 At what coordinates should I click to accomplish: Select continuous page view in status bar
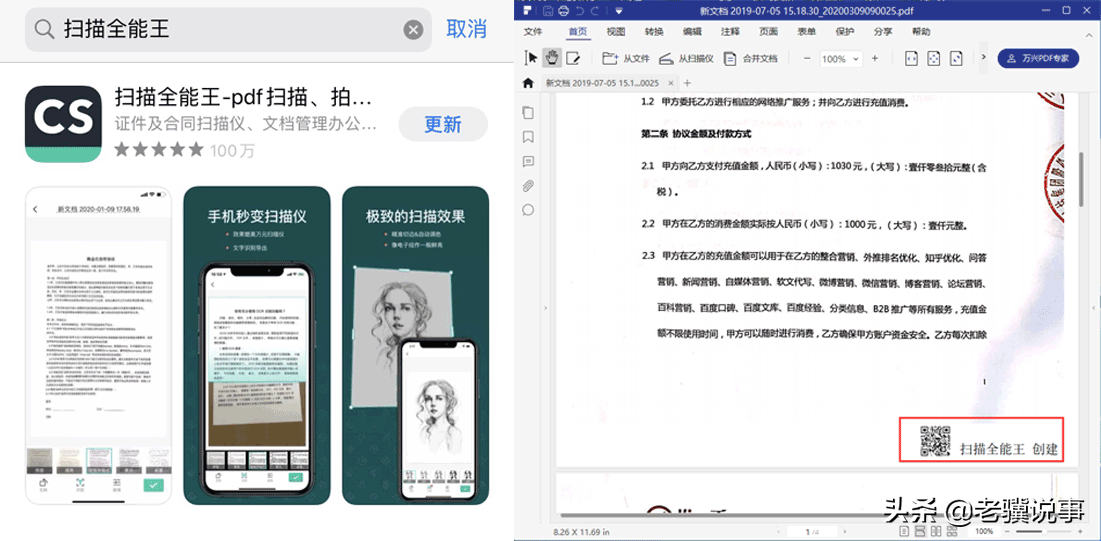click(x=920, y=532)
